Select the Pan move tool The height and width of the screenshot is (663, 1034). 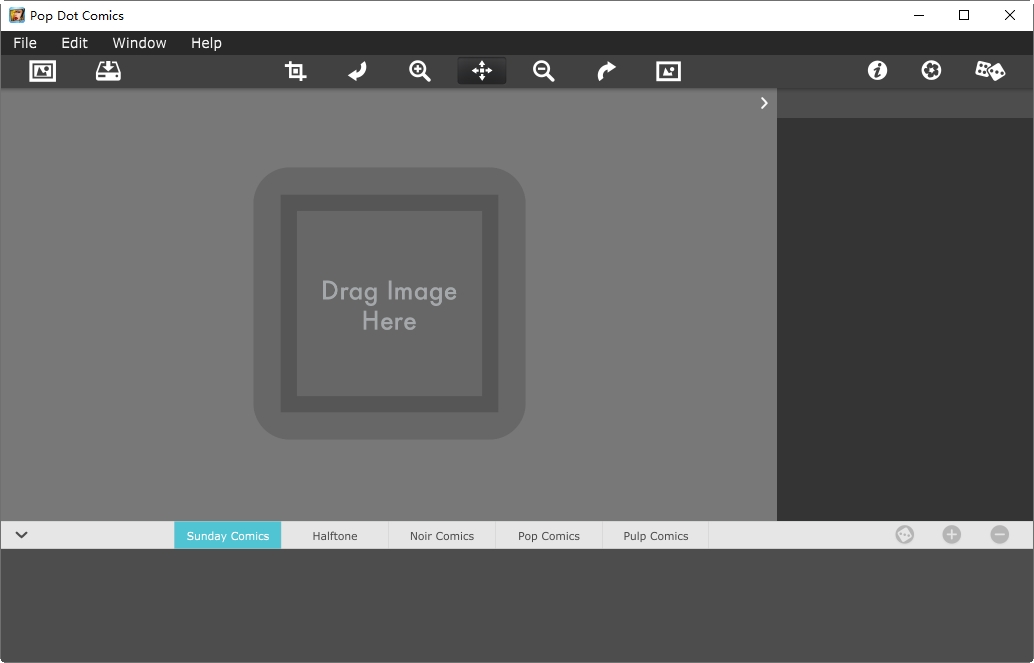coord(482,71)
